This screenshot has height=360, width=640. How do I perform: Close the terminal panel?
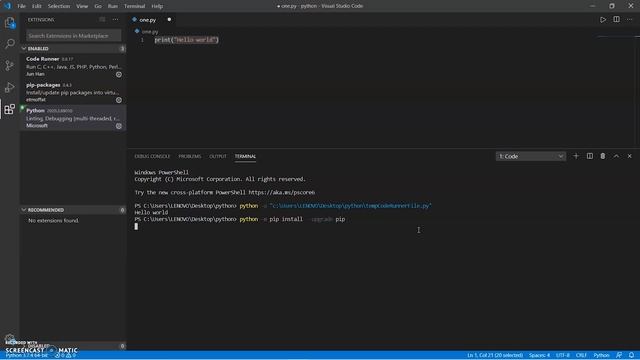tap(629, 156)
